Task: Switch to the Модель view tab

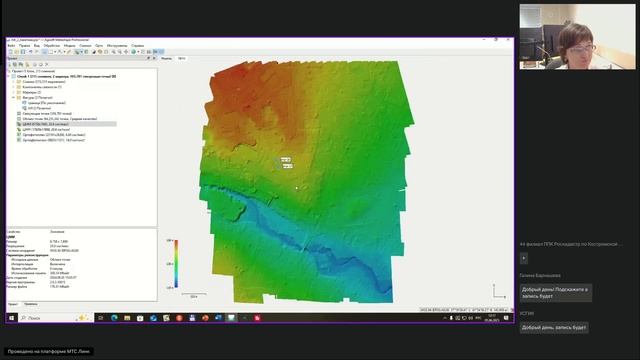Action: 167,58
